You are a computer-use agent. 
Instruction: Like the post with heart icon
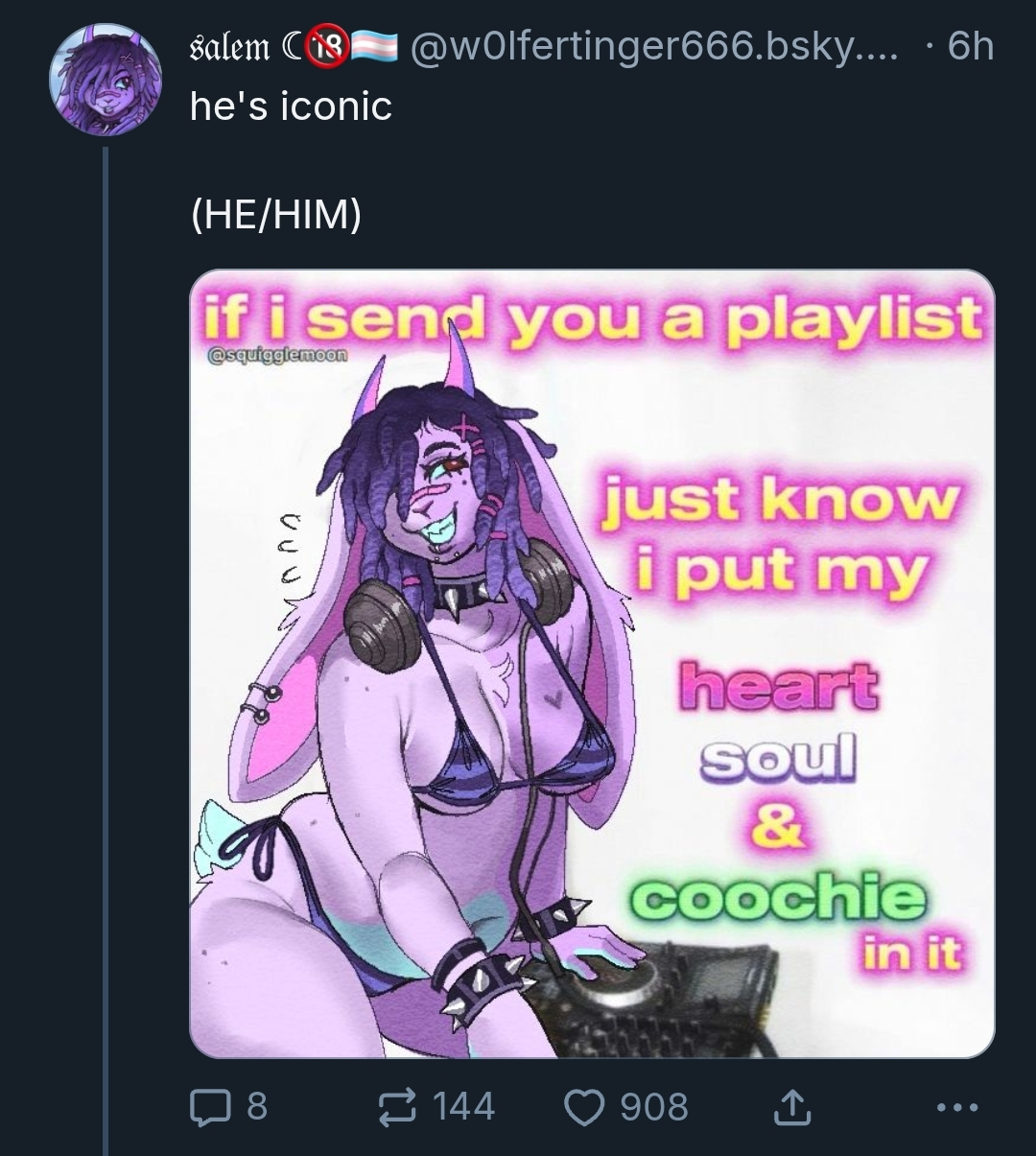584,1107
